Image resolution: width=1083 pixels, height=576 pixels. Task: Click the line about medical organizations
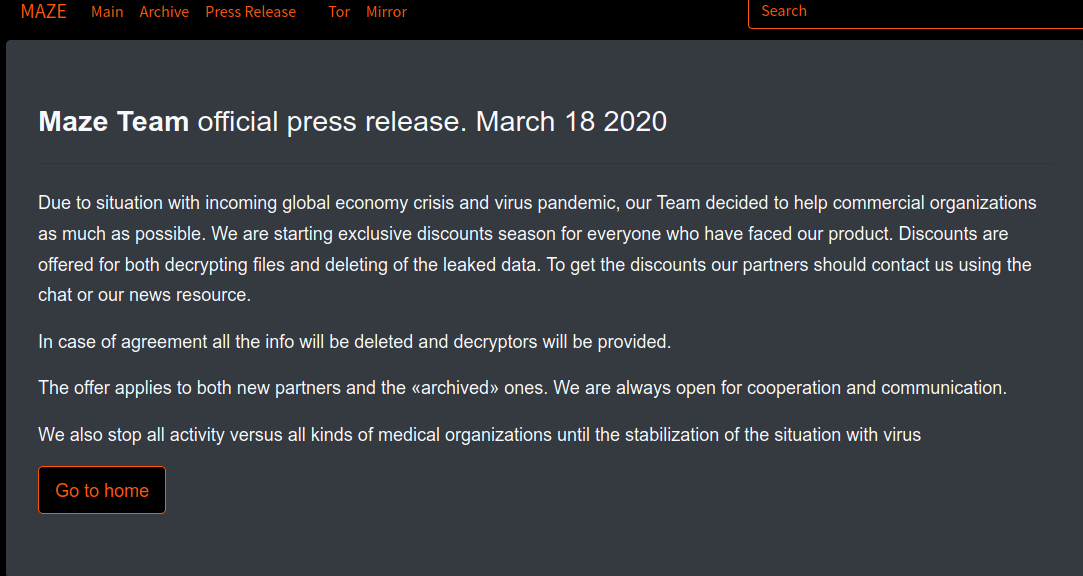pyautogui.click(x=479, y=434)
